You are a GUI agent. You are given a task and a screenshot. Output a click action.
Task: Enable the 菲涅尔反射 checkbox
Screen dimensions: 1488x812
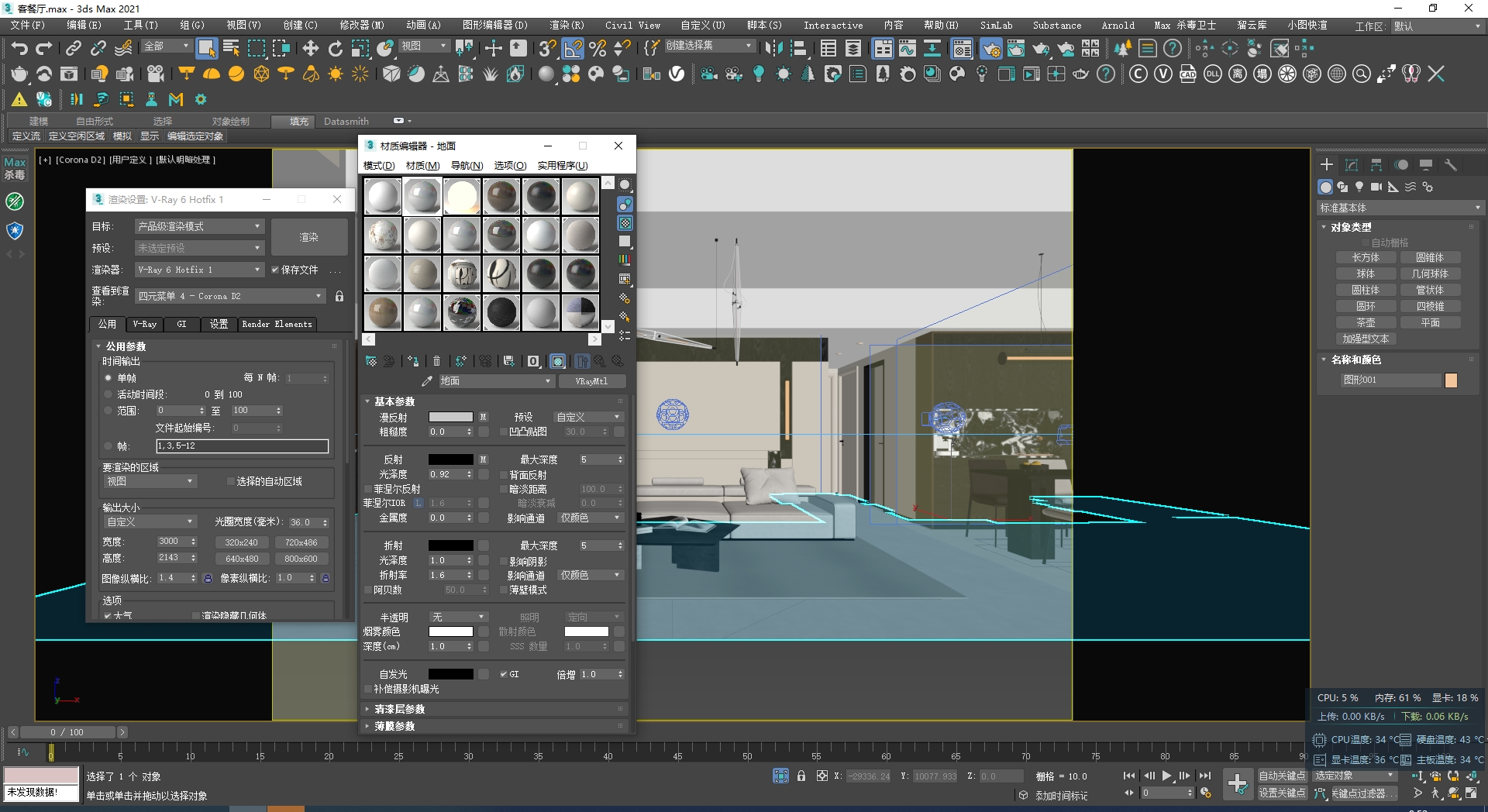point(368,489)
